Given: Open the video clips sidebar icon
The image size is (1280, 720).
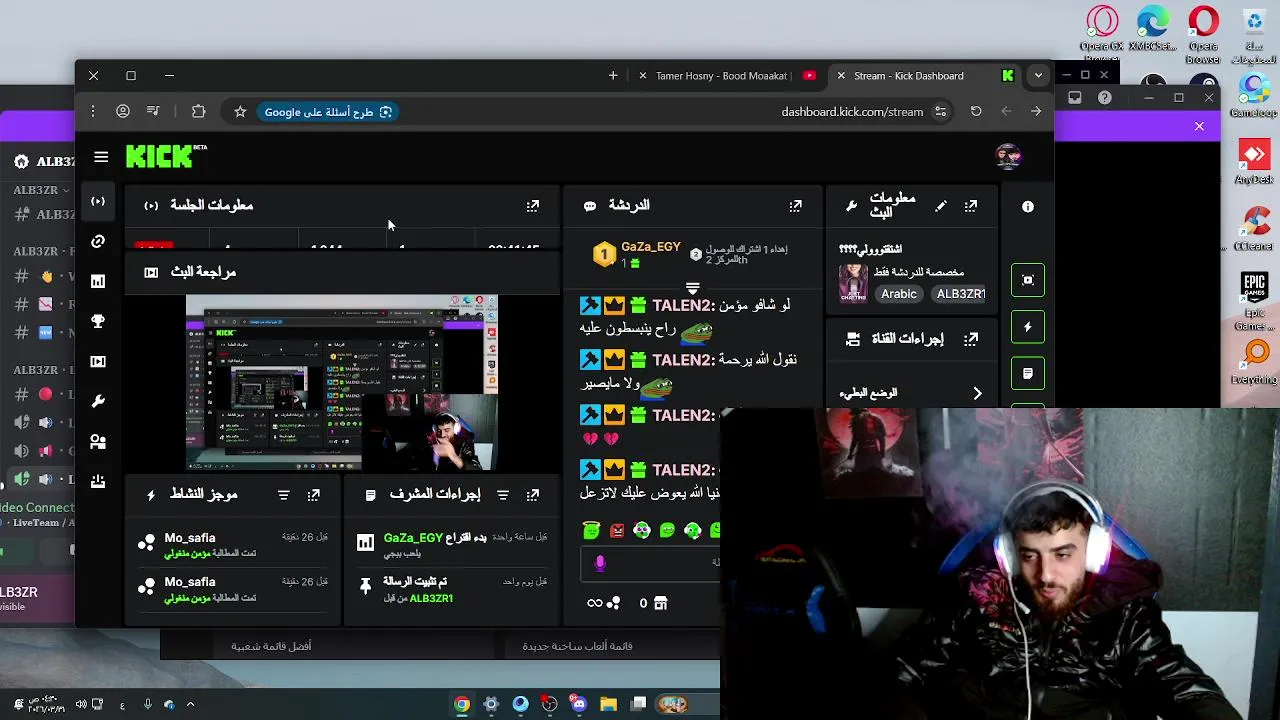Looking at the screenshot, I should [x=98, y=361].
